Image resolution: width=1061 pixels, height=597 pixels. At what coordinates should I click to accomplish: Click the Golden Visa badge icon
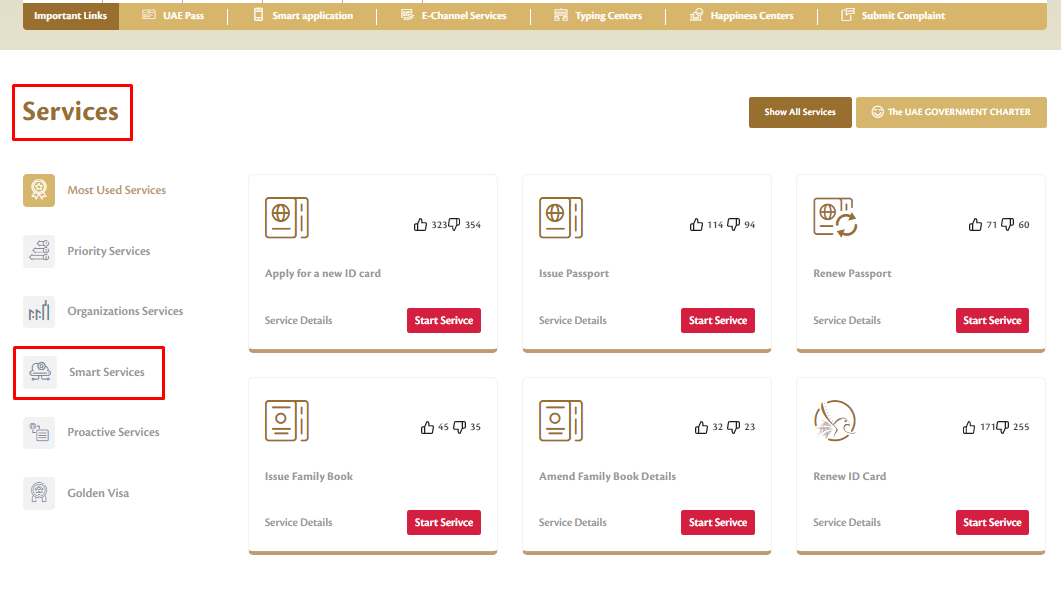click(39, 493)
